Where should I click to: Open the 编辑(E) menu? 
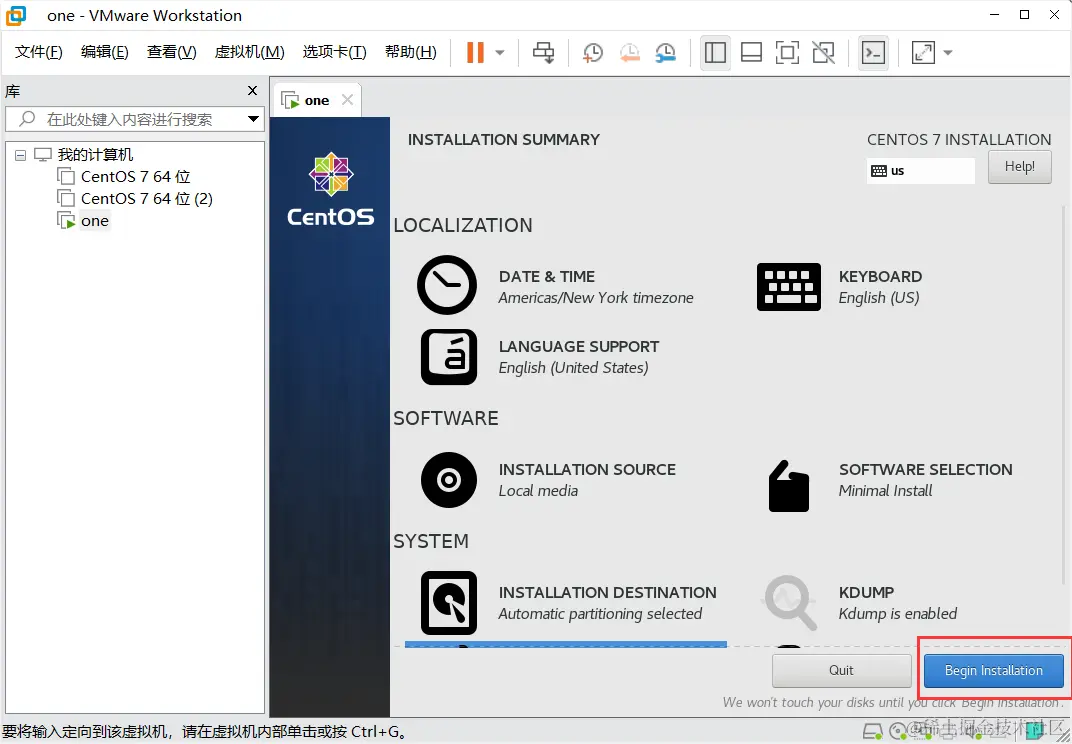click(104, 52)
